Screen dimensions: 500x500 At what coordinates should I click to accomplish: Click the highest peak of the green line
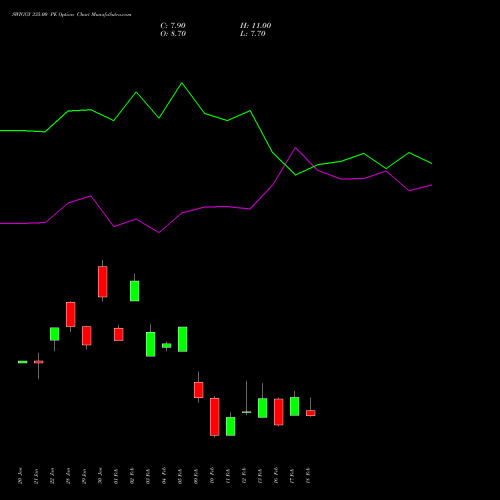182,83
